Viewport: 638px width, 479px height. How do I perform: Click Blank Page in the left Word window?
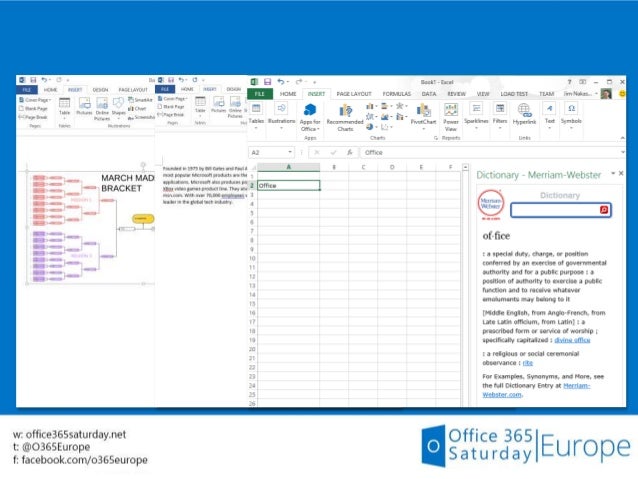(x=33, y=109)
